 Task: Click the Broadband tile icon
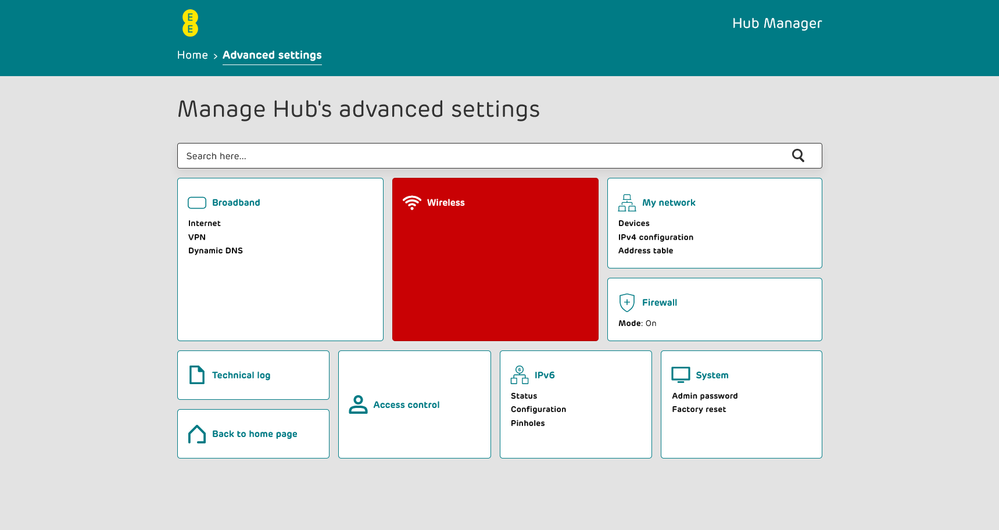197,203
